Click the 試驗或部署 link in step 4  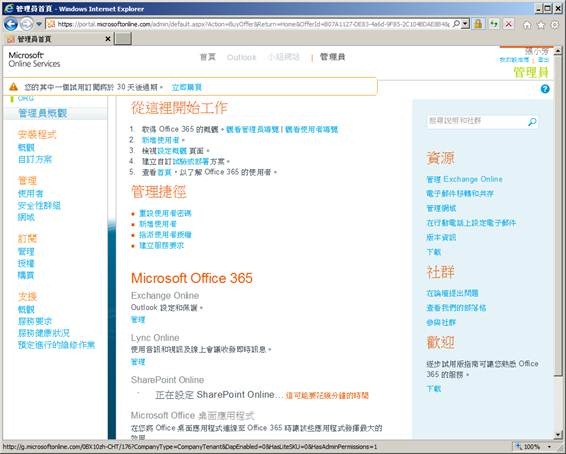[191, 161]
